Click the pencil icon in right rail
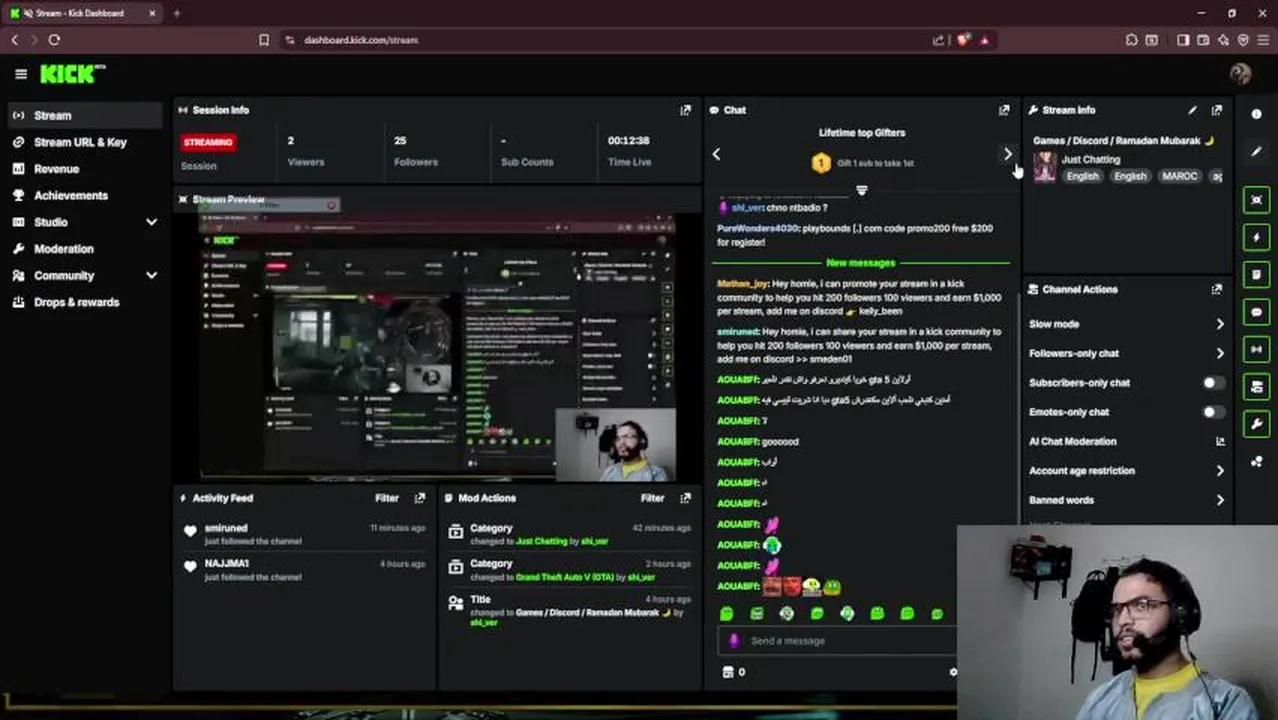Image resolution: width=1278 pixels, height=720 pixels. tap(1257, 151)
